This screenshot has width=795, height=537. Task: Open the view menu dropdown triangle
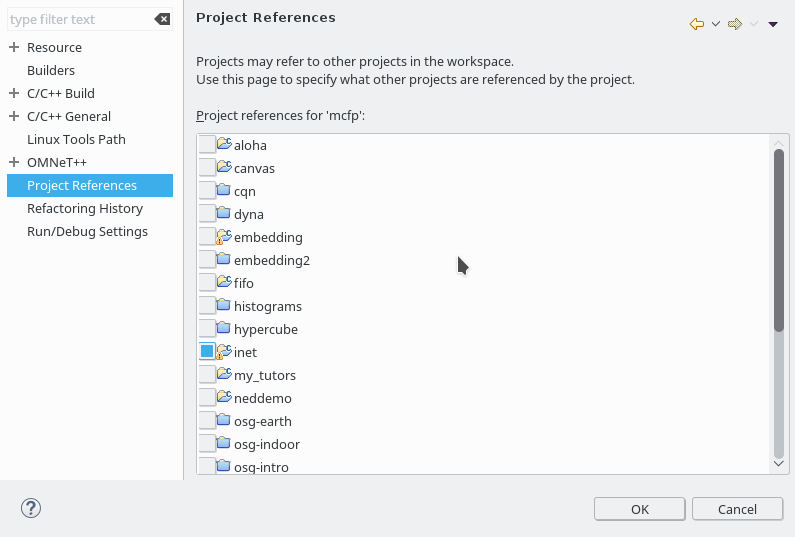point(773,24)
